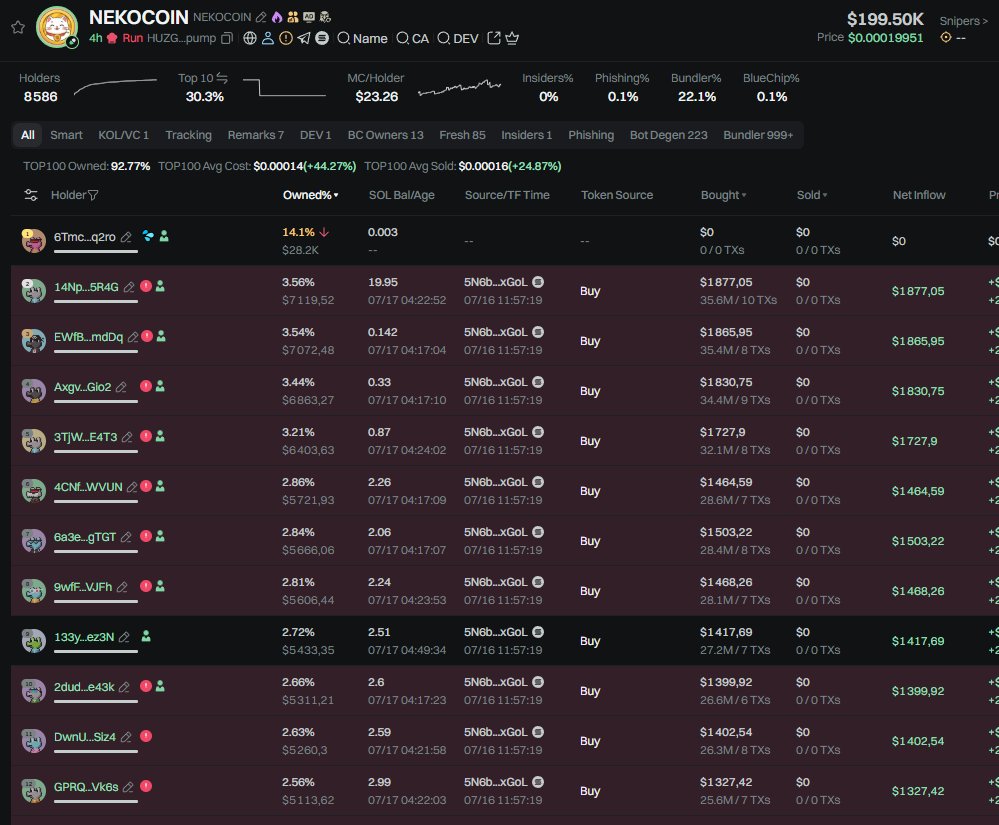Screen dimensions: 999x825
Task: Click the purple flame icon in token header
Action: coord(277,17)
